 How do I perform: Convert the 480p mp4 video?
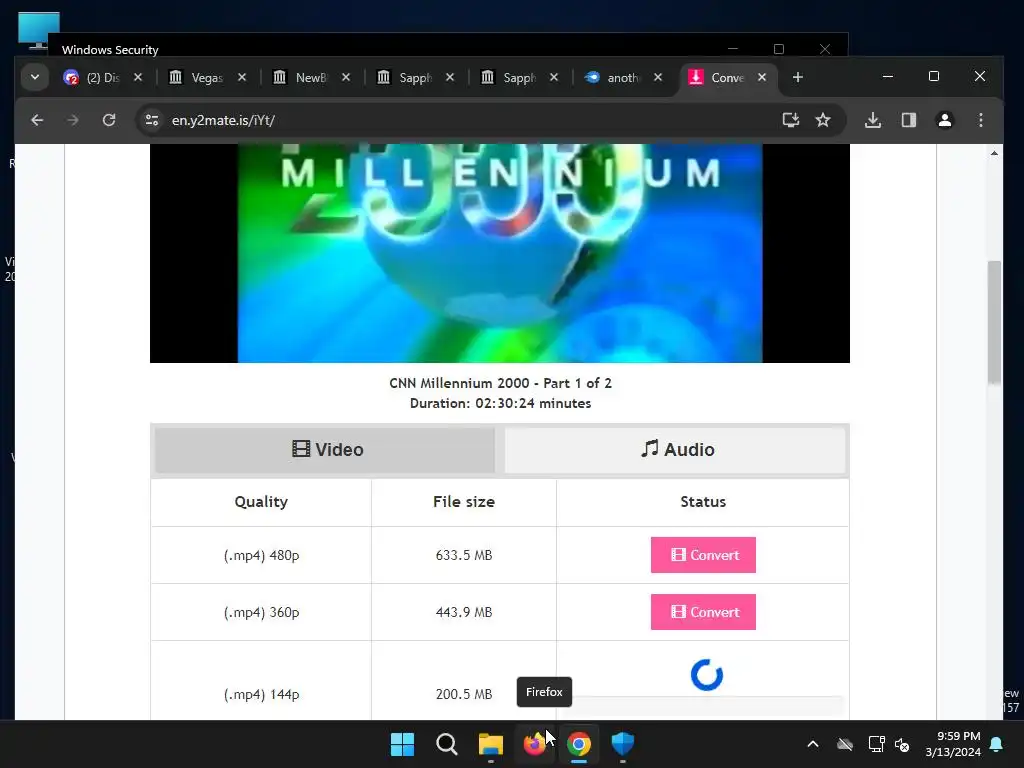pos(703,555)
